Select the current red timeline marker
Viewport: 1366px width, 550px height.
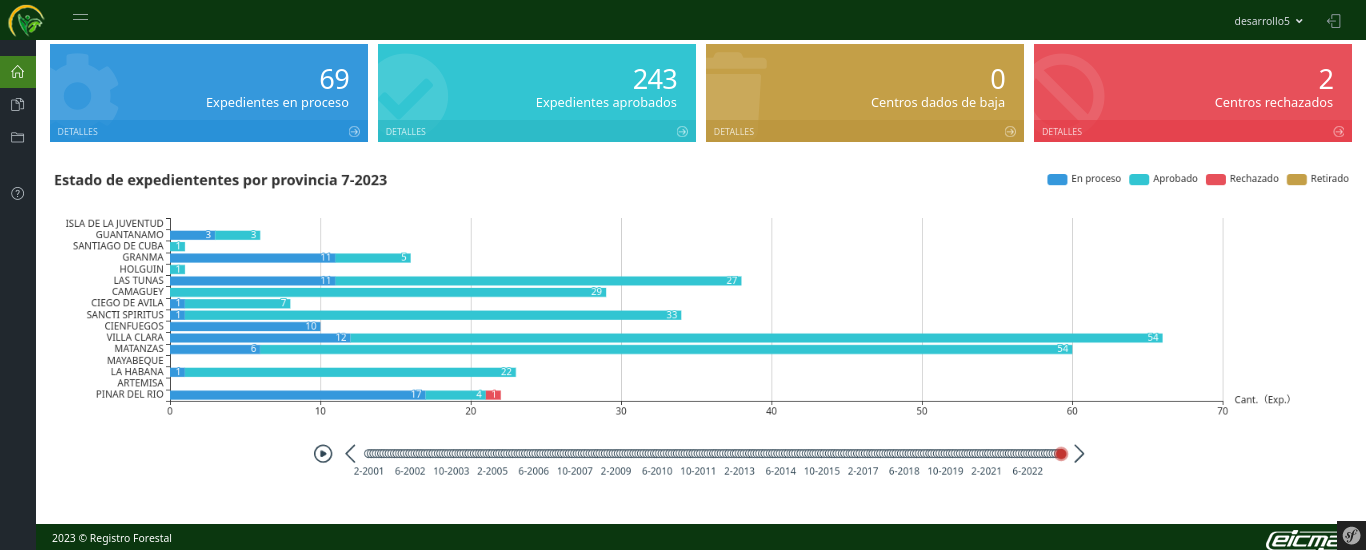tap(1061, 453)
